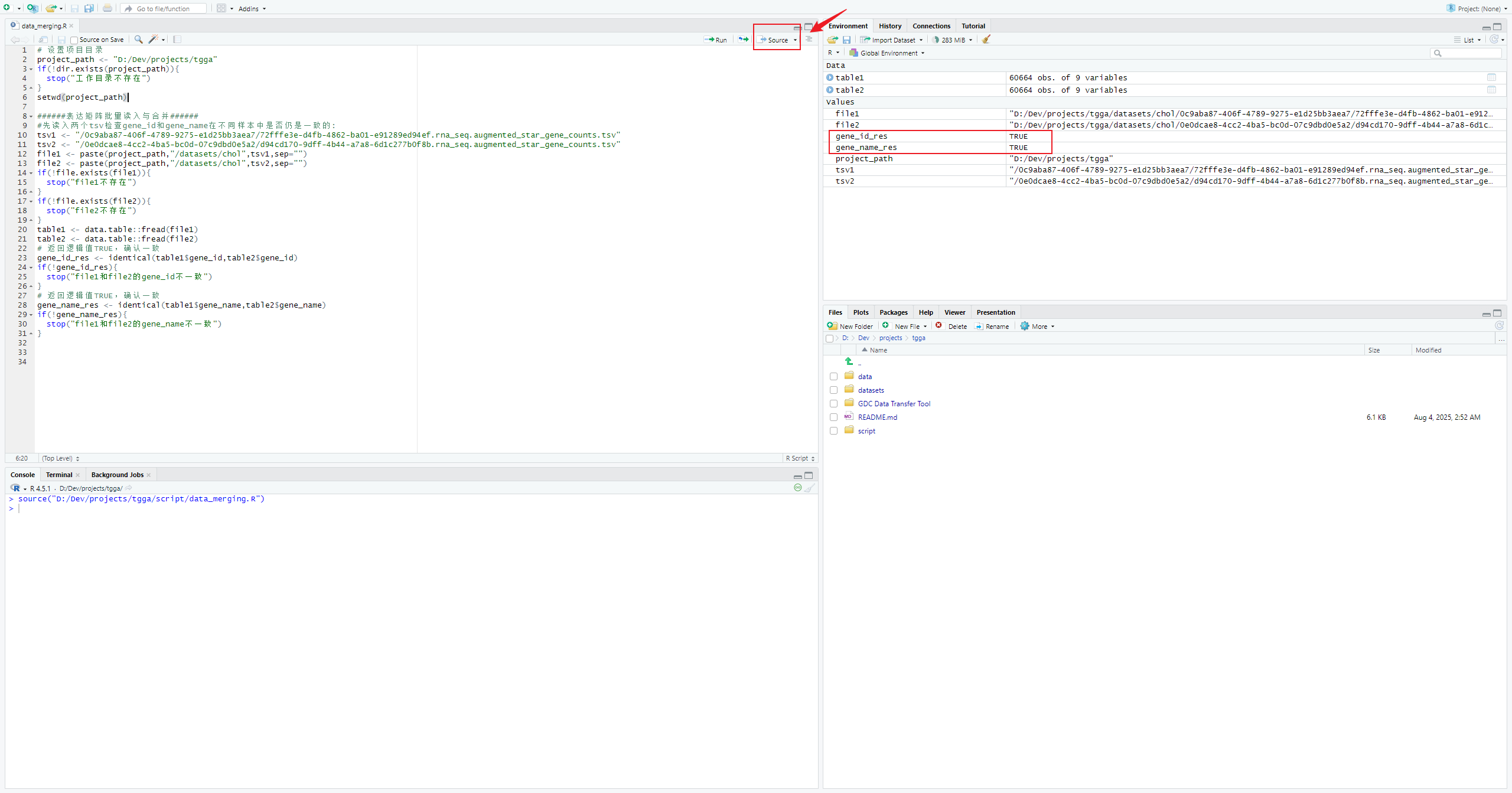Image resolution: width=1512 pixels, height=793 pixels.
Task: Close the data_merging.R tab
Action: coord(71,26)
